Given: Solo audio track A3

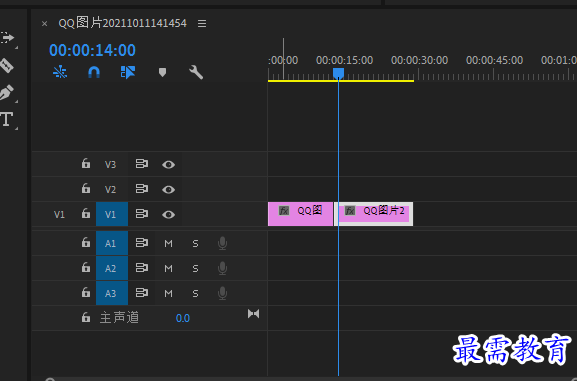Looking at the screenshot, I should click(195, 294).
